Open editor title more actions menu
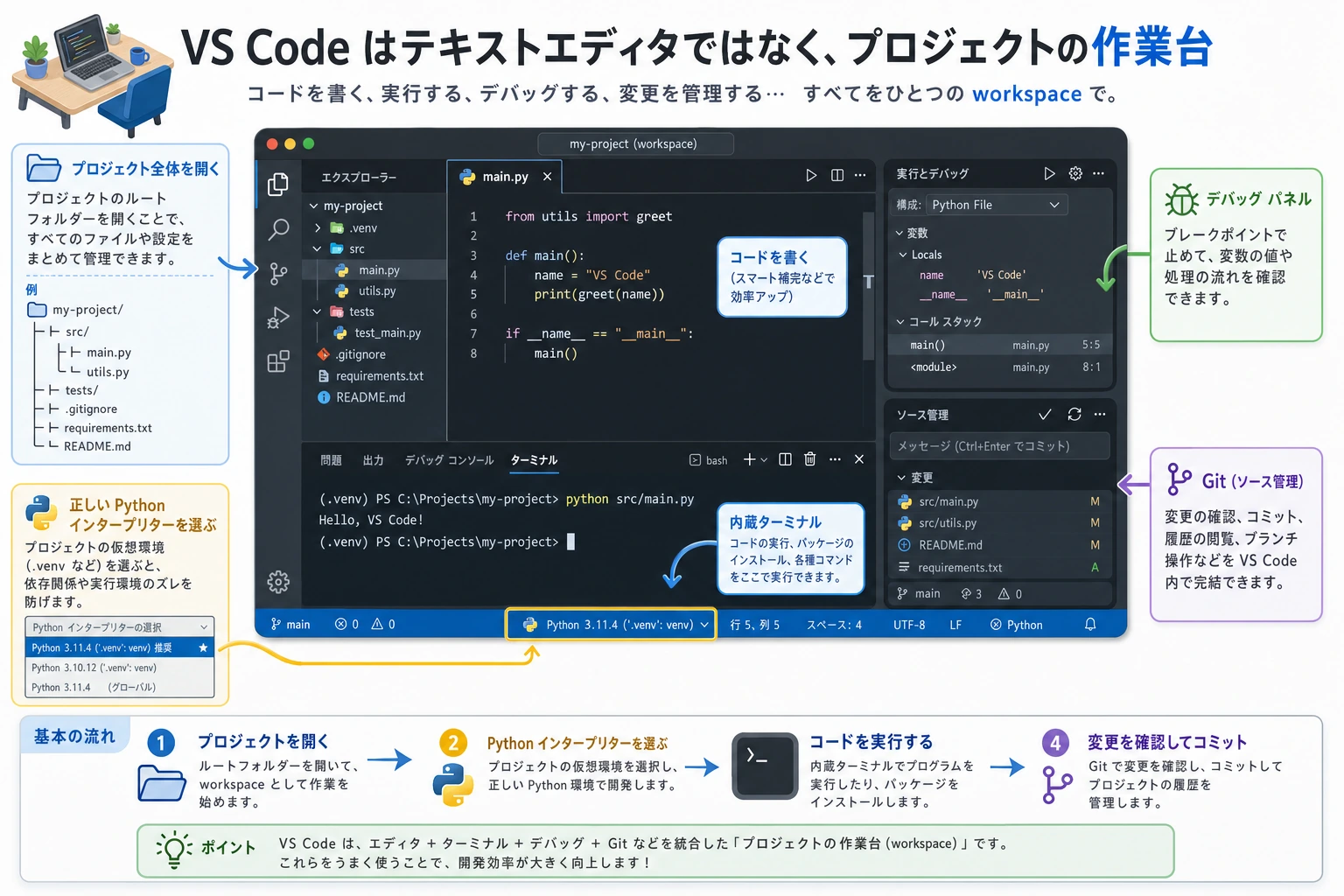The width and height of the screenshot is (1344, 896). (x=860, y=175)
